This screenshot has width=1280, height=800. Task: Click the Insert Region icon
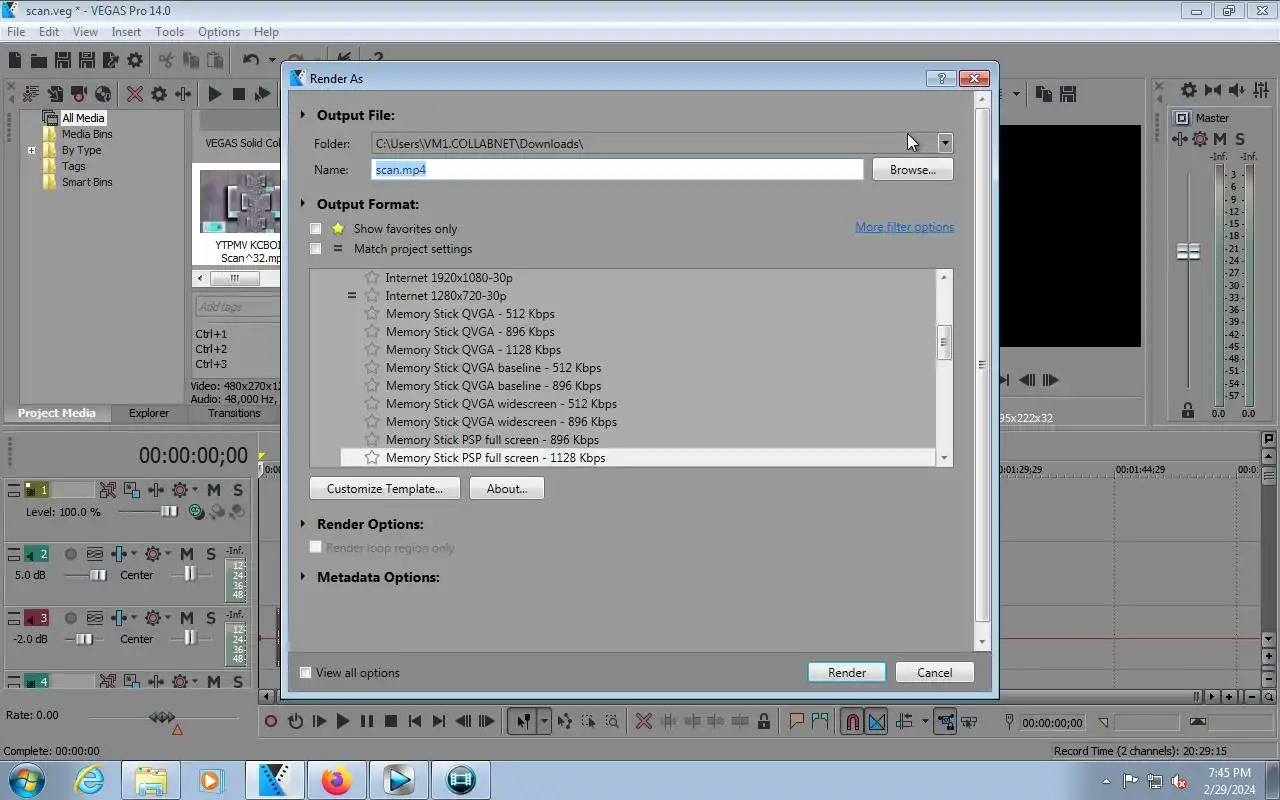tap(821, 721)
